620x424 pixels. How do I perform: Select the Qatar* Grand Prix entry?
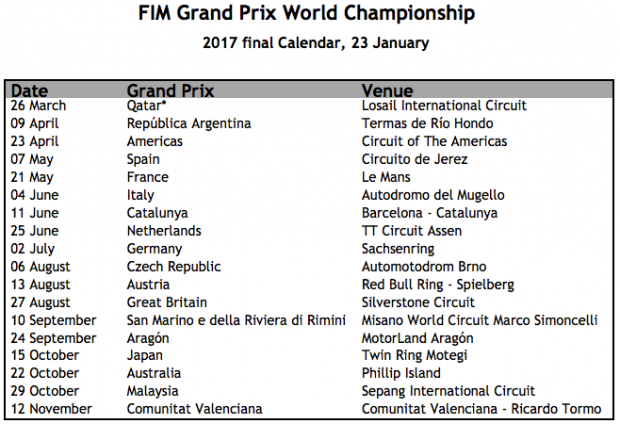(150, 105)
